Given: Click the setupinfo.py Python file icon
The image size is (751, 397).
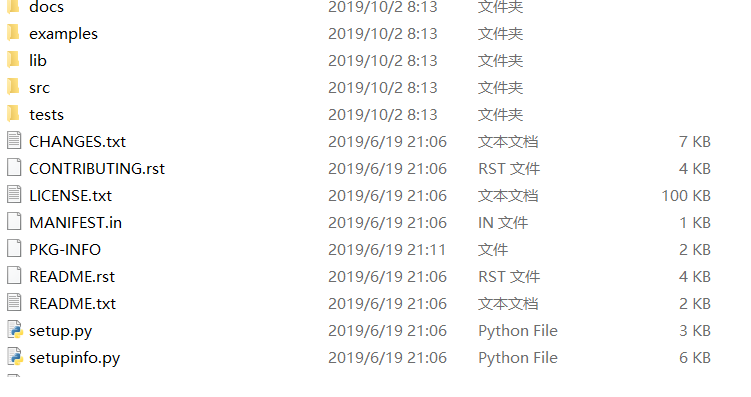Looking at the screenshot, I should pyautogui.click(x=15, y=357).
